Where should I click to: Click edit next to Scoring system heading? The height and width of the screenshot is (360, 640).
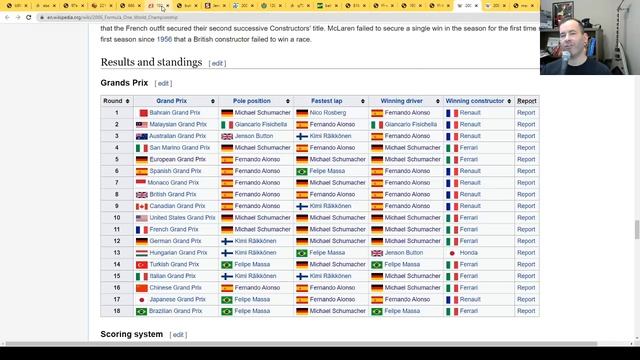pyautogui.click(x=178, y=335)
